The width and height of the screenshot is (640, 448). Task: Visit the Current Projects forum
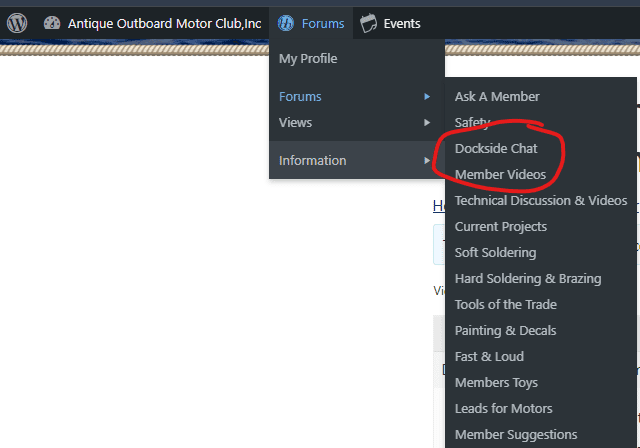click(501, 227)
